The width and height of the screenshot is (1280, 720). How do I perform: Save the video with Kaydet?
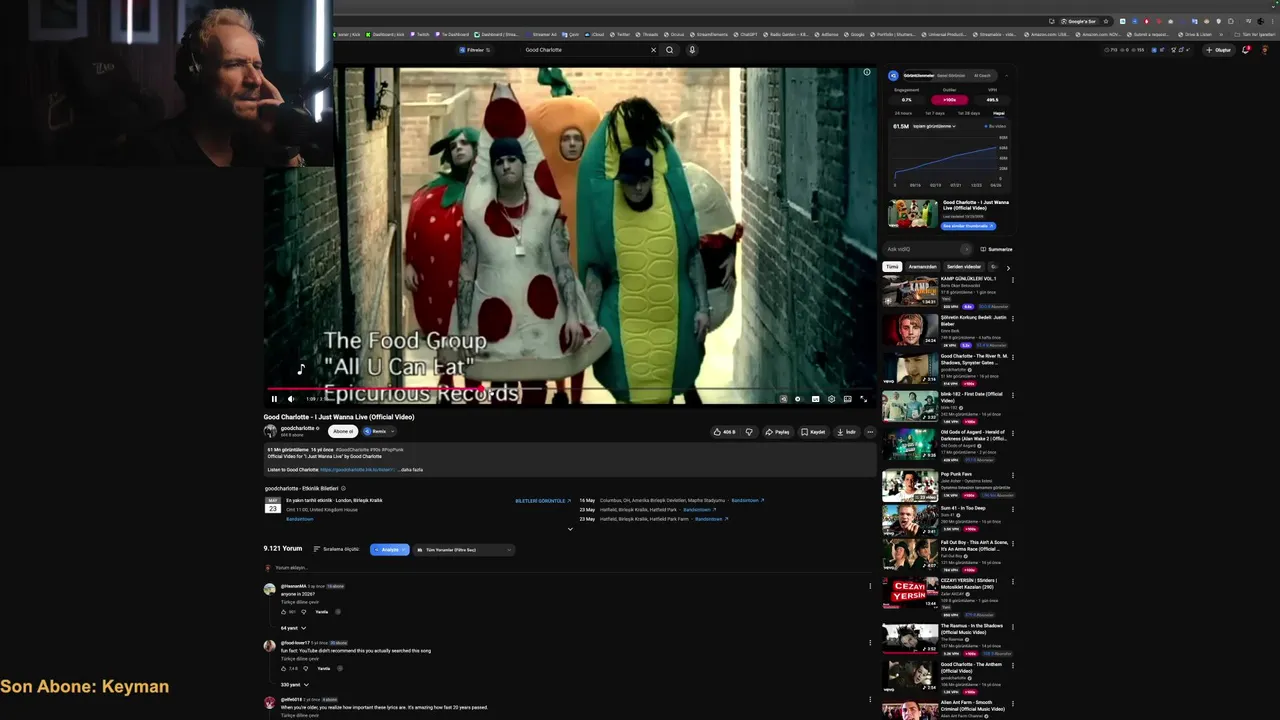[x=814, y=432]
